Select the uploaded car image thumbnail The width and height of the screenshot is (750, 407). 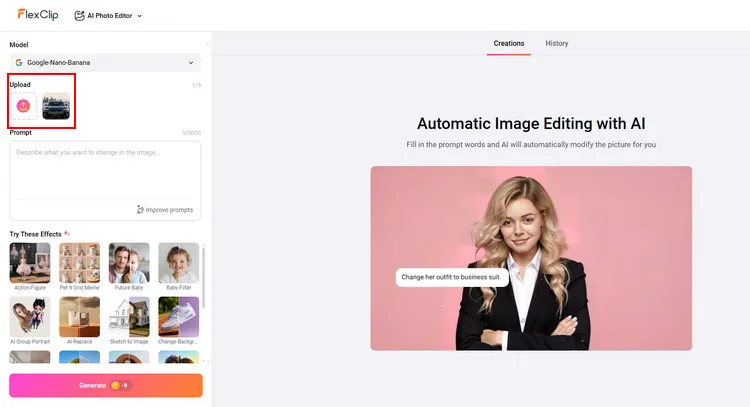click(56, 106)
